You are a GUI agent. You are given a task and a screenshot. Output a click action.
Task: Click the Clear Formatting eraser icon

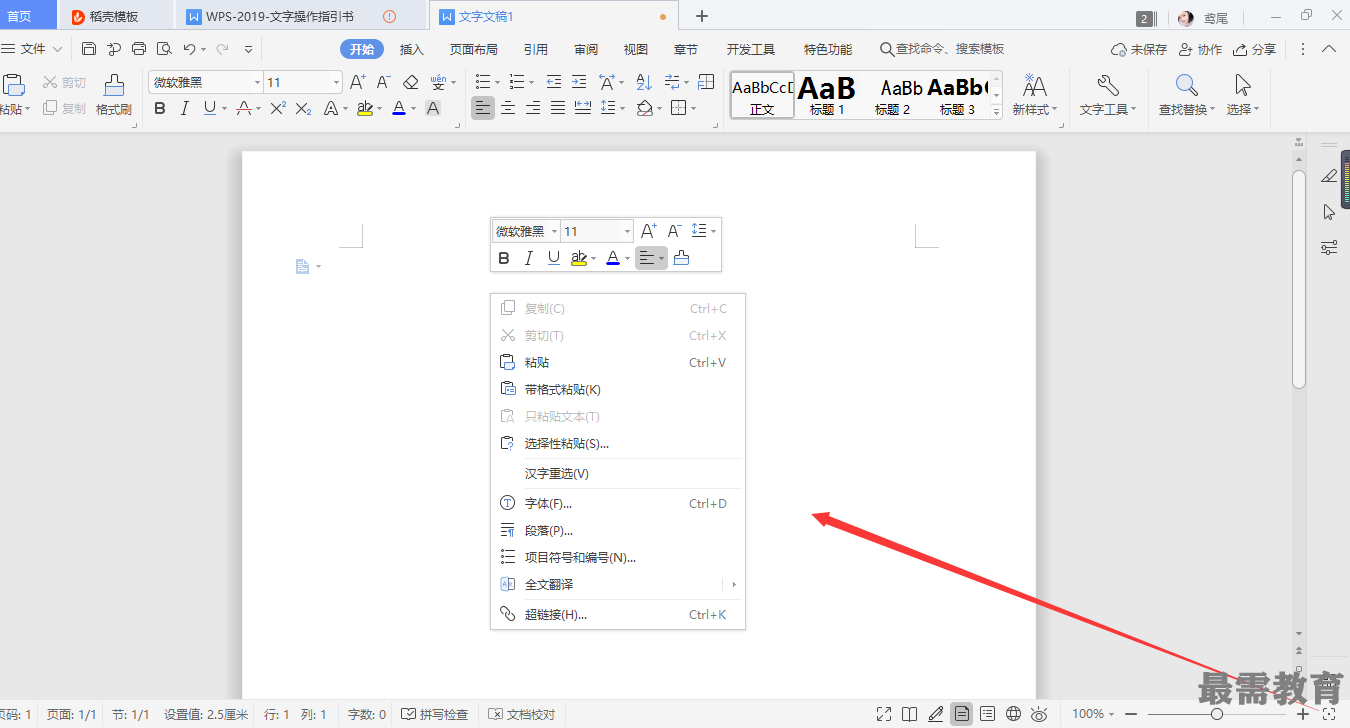[x=410, y=82]
